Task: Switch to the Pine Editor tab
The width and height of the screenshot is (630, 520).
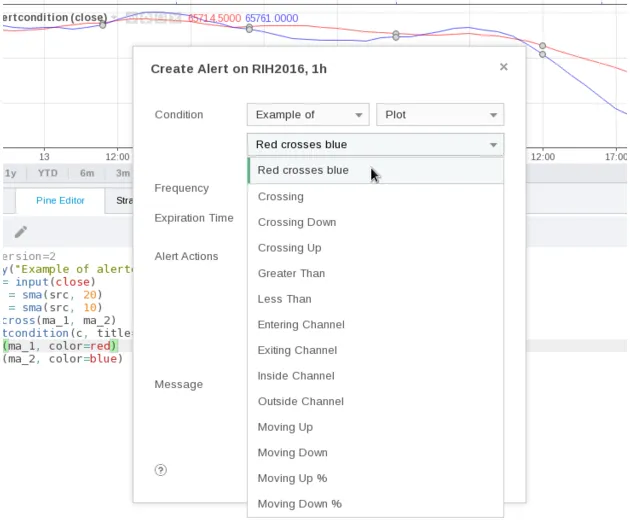Action: pyautogui.click(x=60, y=200)
